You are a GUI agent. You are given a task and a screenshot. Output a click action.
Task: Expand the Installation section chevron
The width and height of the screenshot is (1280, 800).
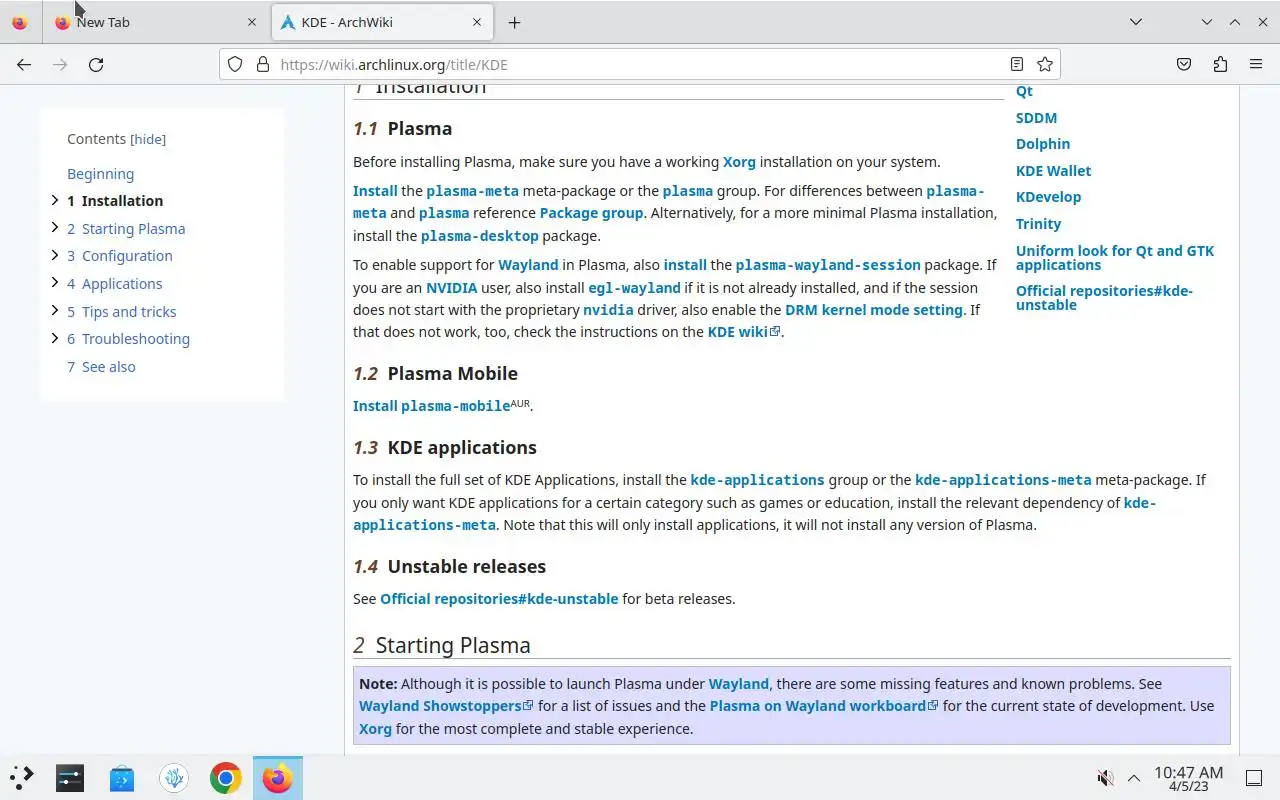(x=55, y=200)
